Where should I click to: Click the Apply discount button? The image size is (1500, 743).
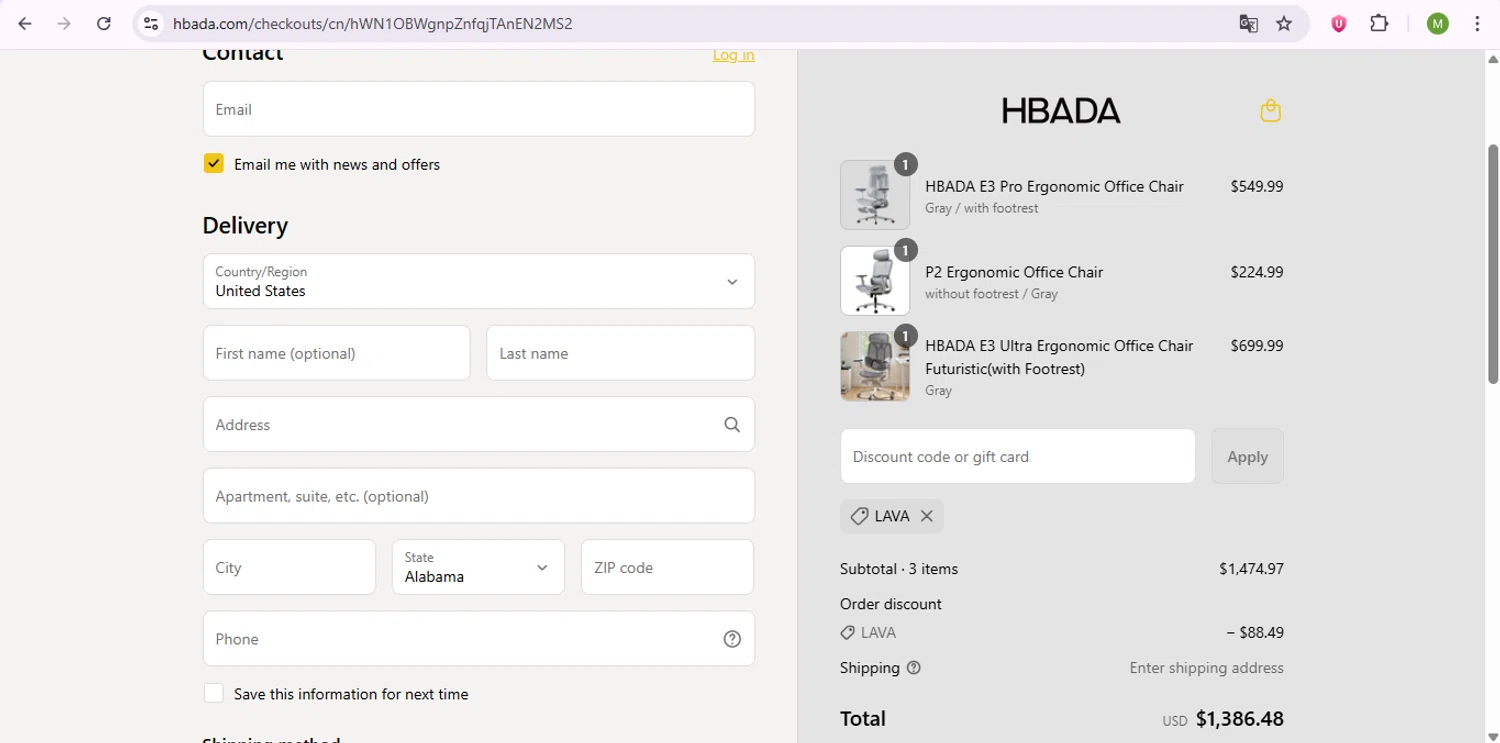[1247, 456]
